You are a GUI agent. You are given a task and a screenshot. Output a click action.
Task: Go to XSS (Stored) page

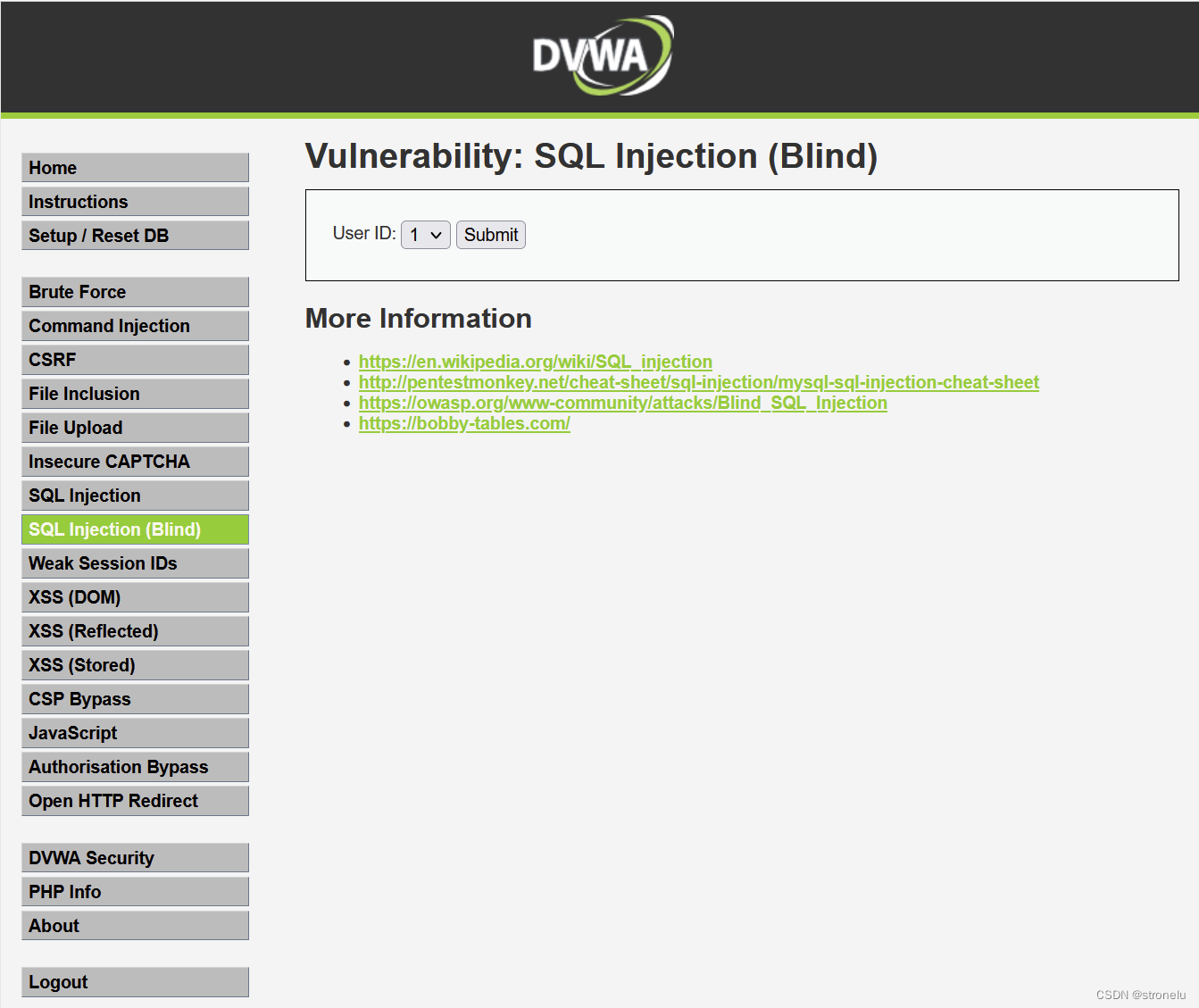coord(135,665)
